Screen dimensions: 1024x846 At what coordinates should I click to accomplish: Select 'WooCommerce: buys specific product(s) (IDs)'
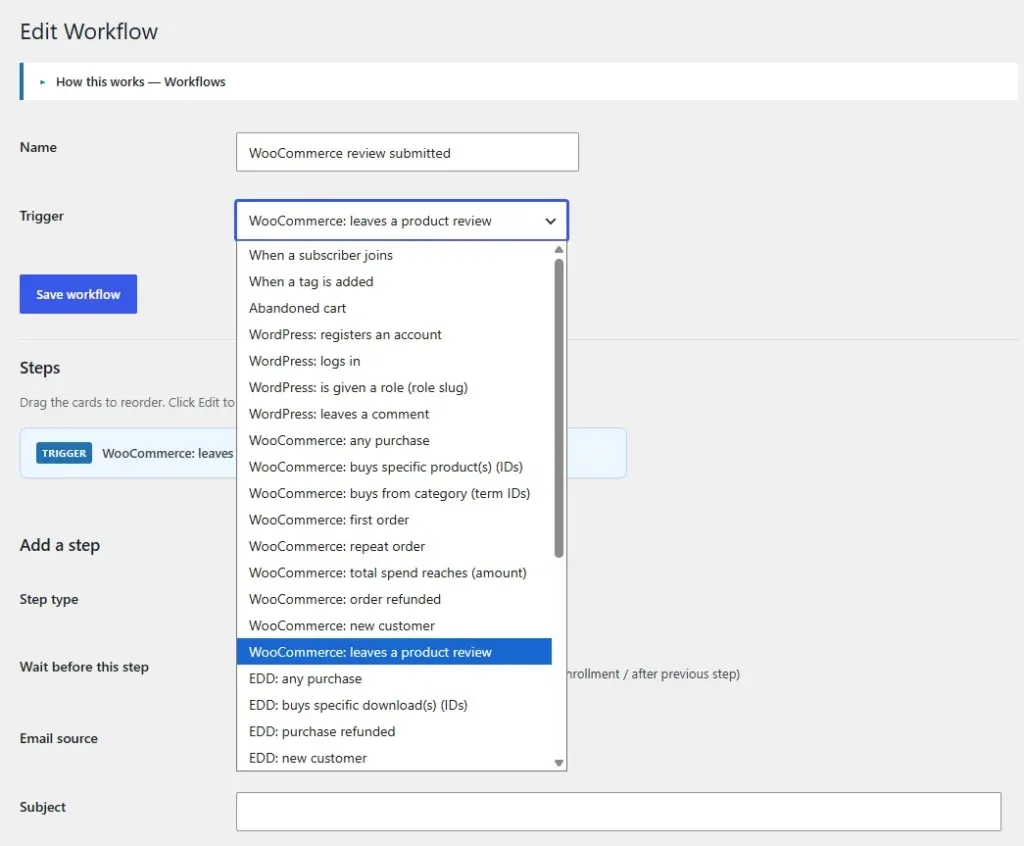pos(394,467)
